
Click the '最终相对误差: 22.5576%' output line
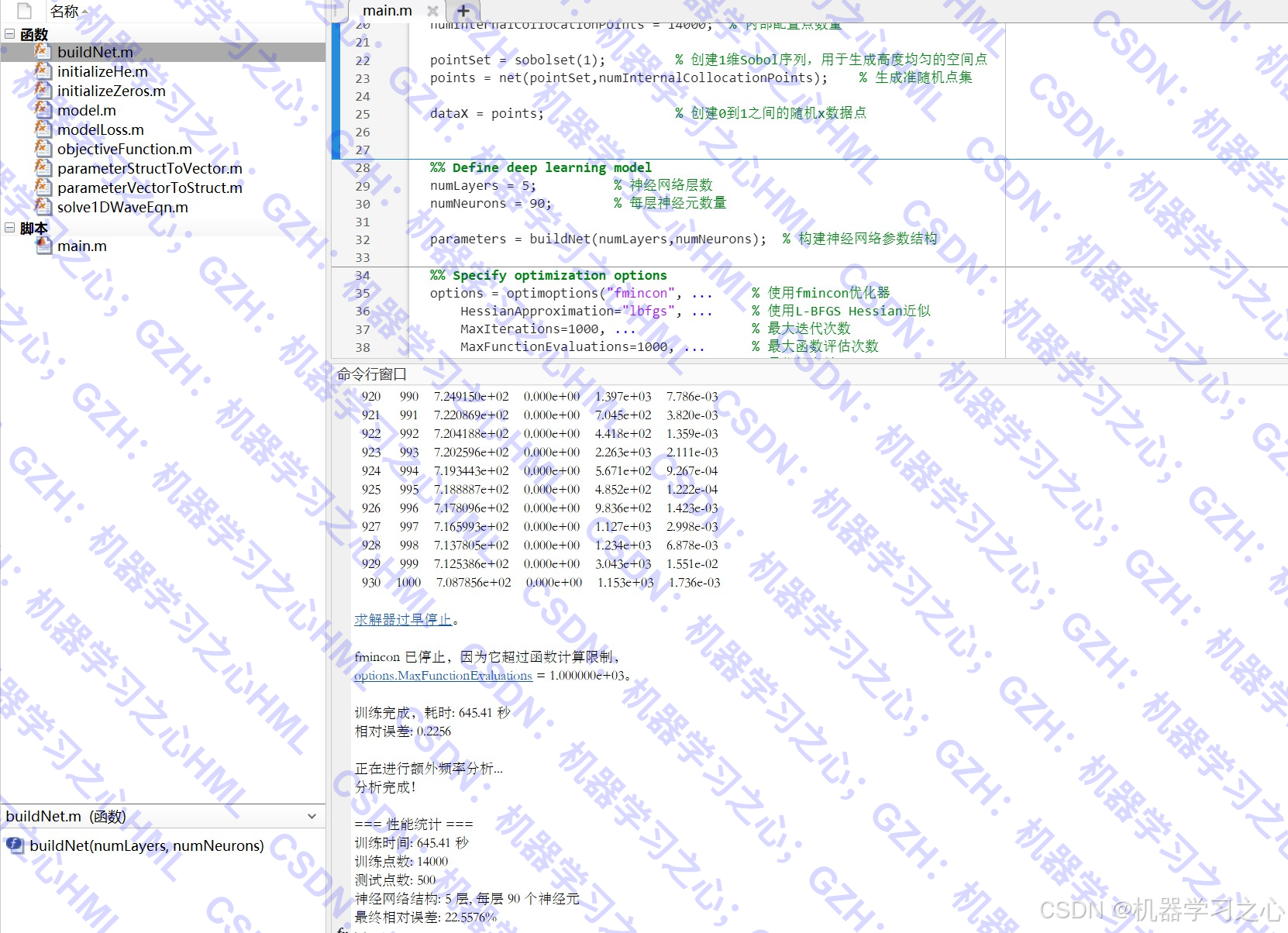[425, 917]
